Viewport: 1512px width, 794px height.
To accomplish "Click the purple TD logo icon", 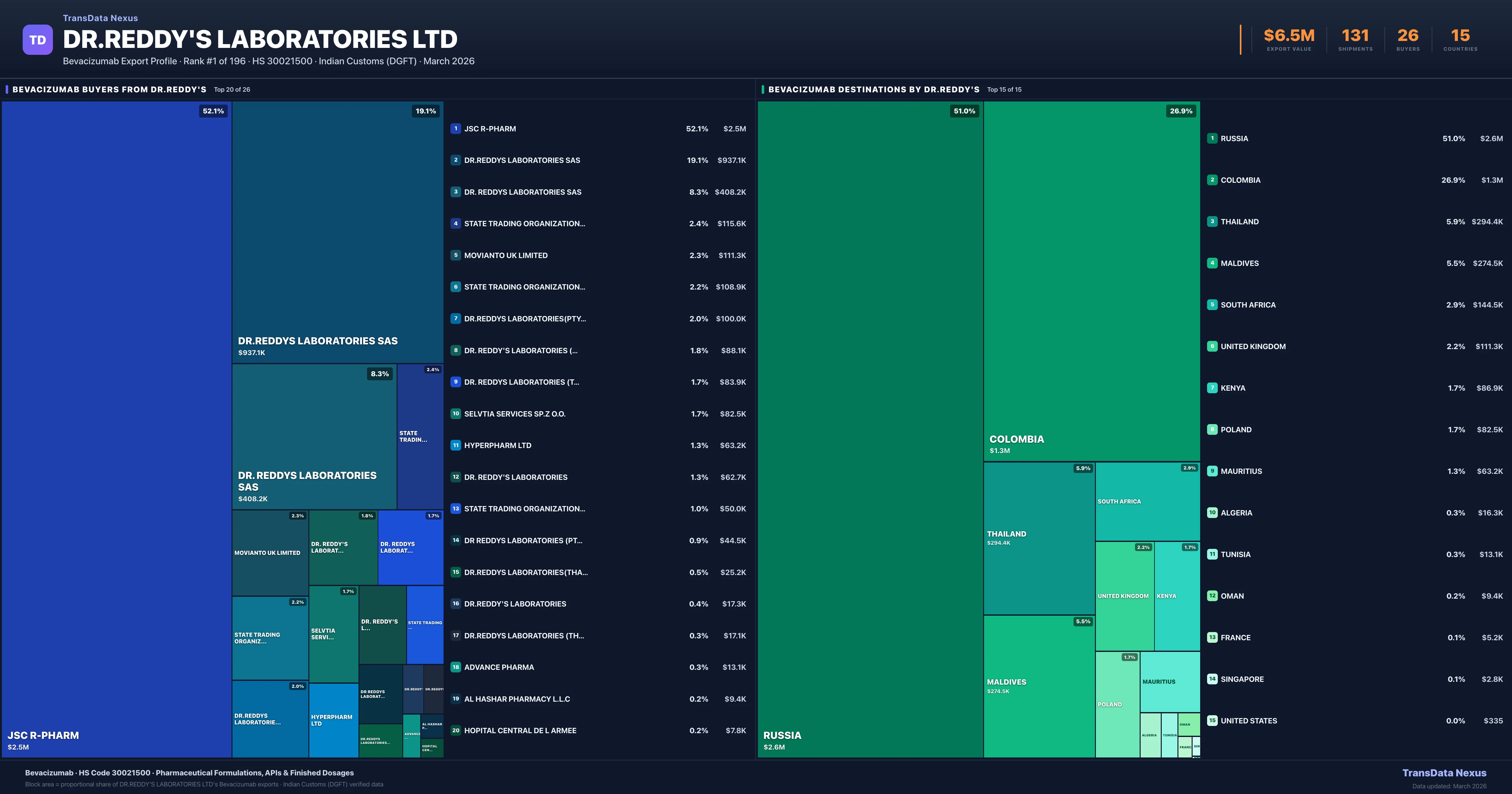I will coord(37,40).
